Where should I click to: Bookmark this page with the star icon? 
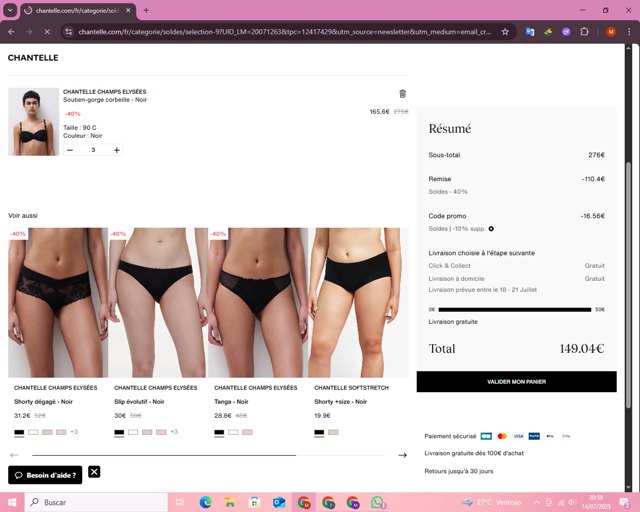coord(505,31)
